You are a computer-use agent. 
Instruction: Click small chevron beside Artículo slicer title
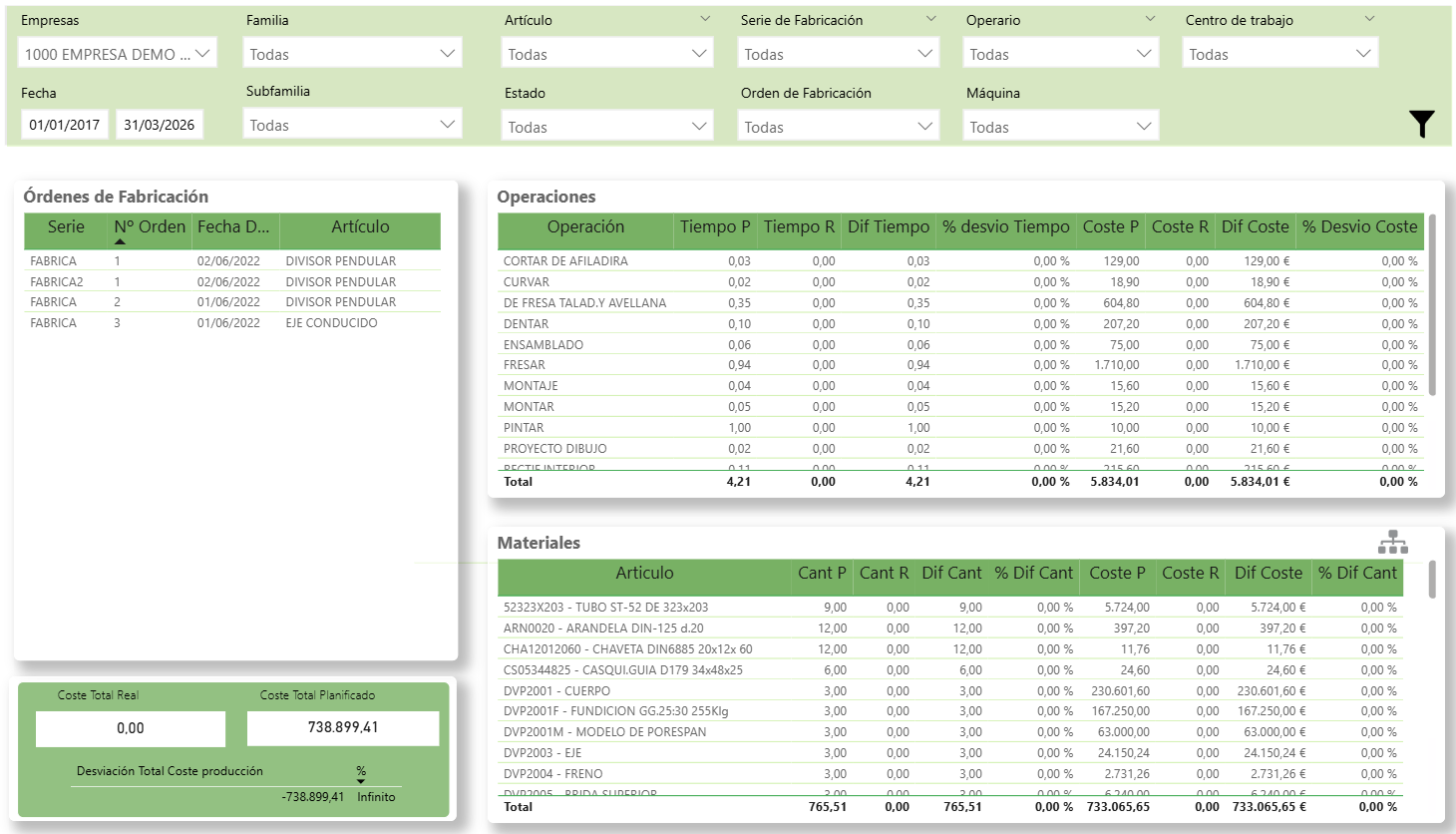click(705, 19)
